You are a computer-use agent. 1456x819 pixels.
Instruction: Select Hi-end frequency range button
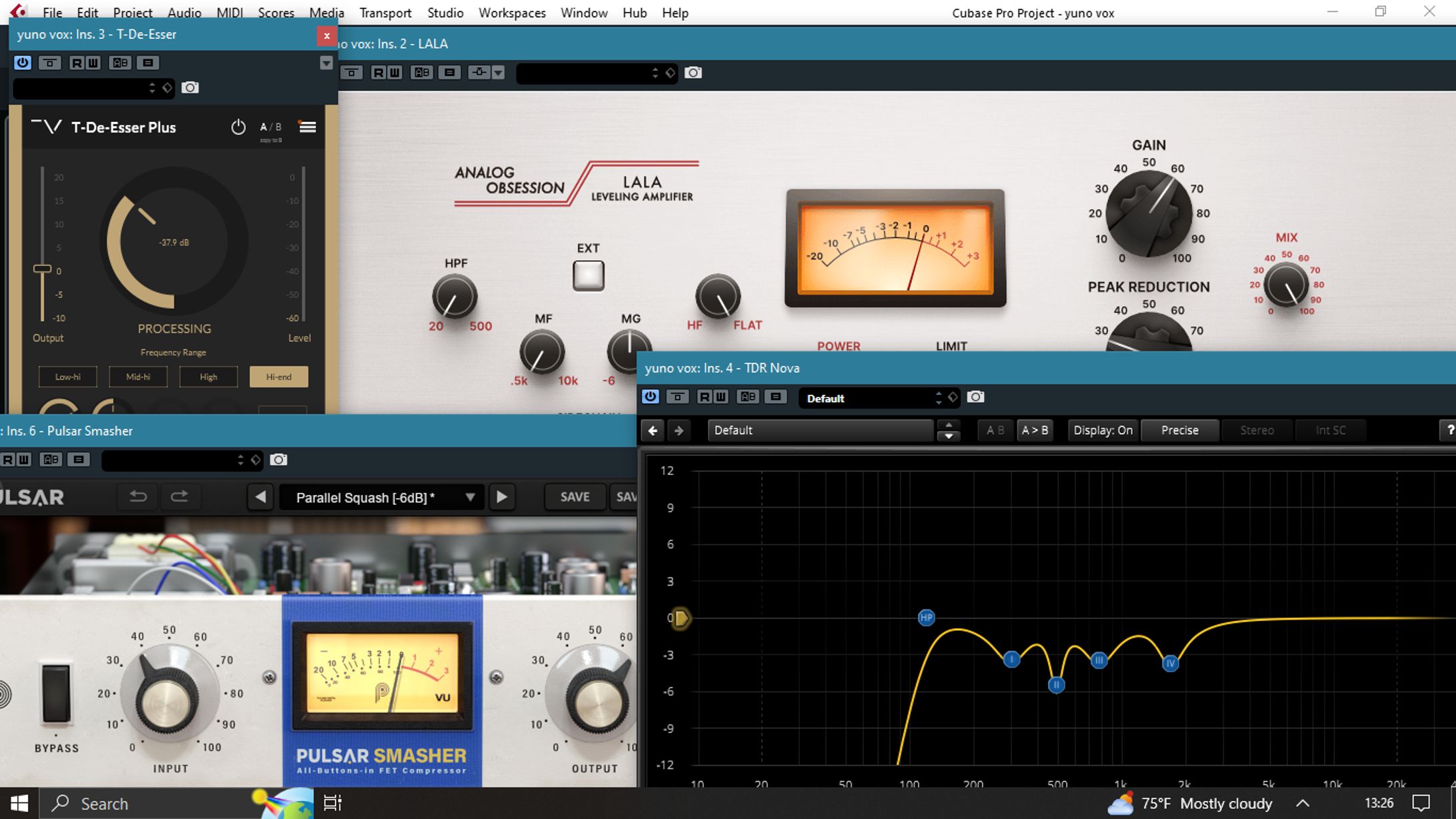279,377
